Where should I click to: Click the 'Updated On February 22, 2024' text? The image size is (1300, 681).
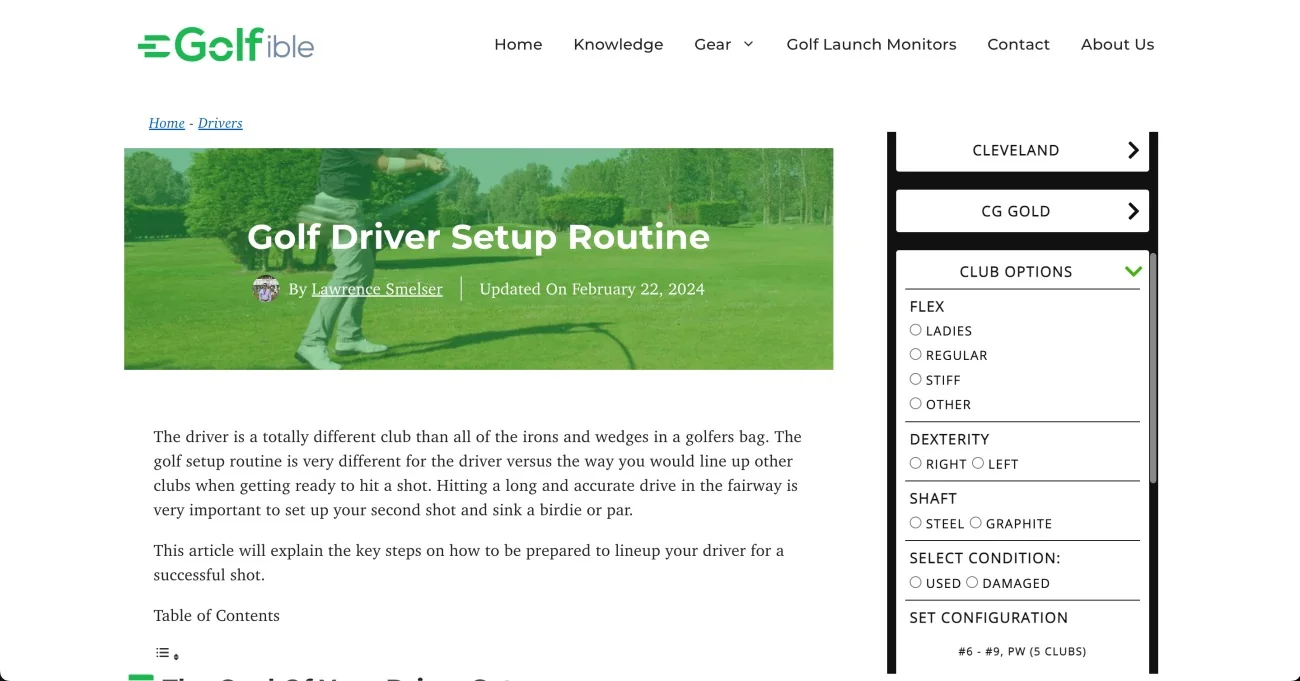click(592, 289)
